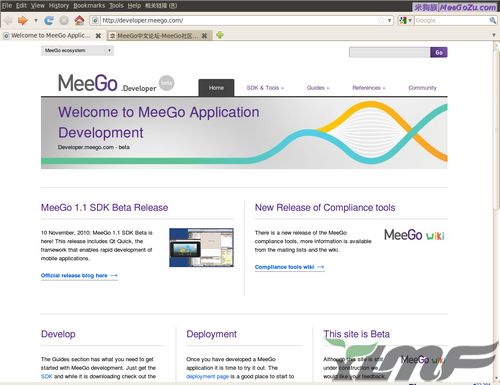The height and width of the screenshot is (385, 500).
Task: Click the Develop section heading
Action: click(x=58, y=334)
